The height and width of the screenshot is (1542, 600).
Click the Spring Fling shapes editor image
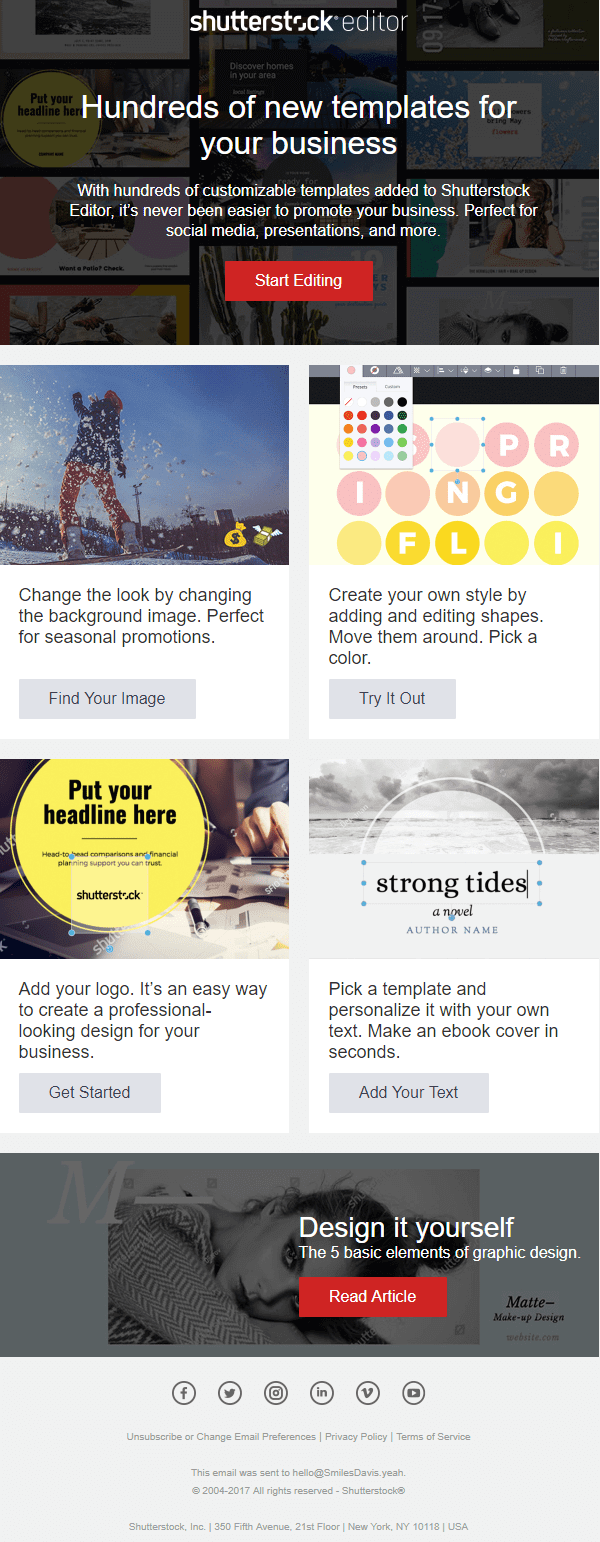click(x=454, y=465)
